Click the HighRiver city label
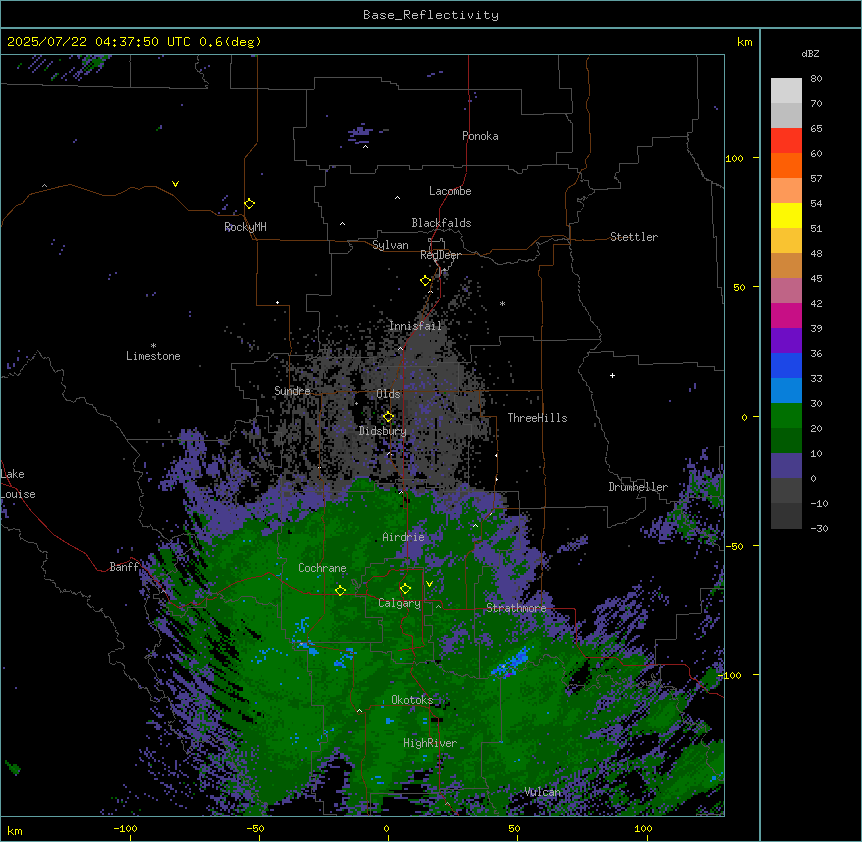862x842 pixels. pyautogui.click(x=430, y=744)
